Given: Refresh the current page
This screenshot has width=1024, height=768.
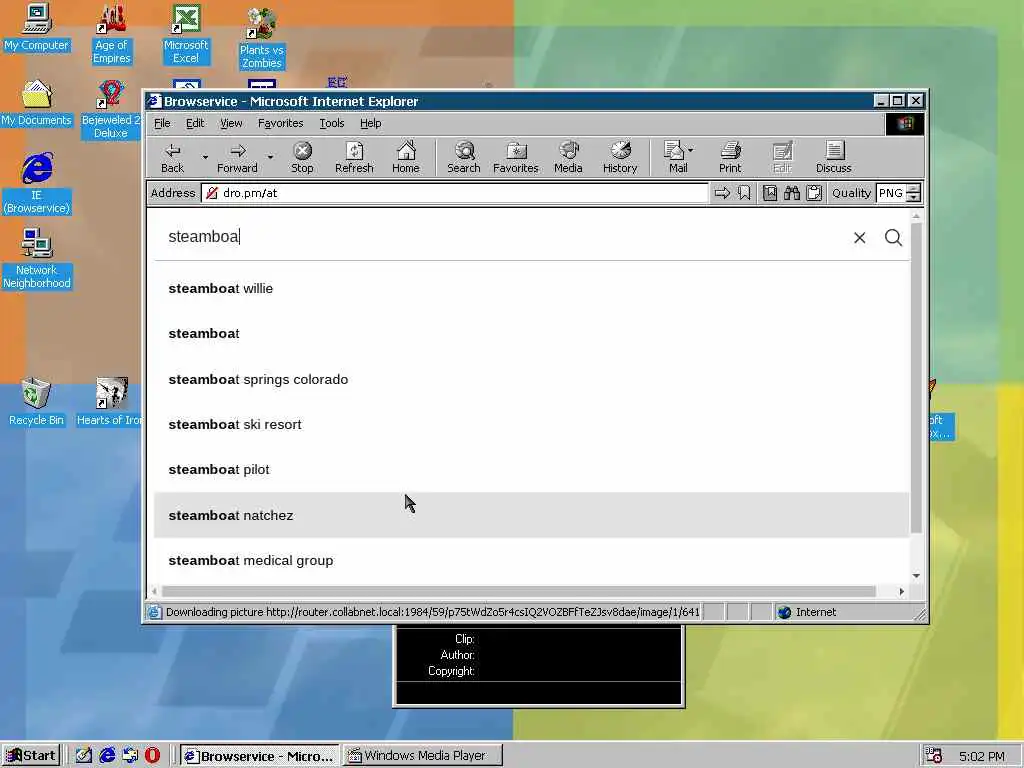Looking at the screenshot, I should 354,157.
